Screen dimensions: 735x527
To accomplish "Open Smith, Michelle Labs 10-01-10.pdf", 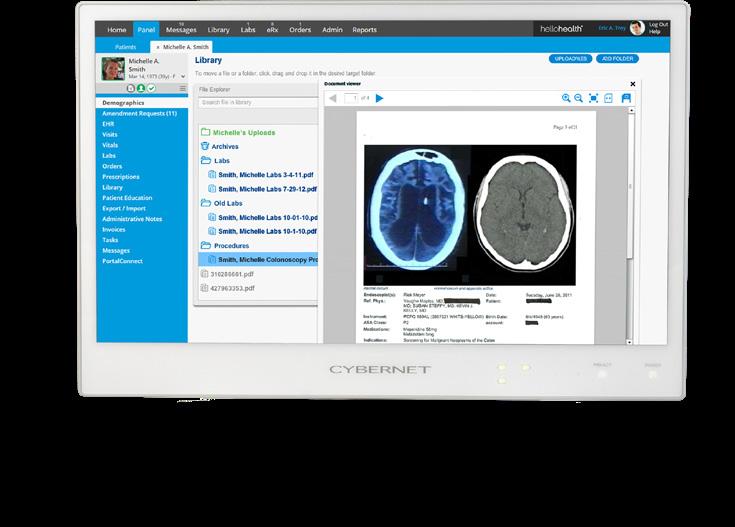I will coord(268,218).
